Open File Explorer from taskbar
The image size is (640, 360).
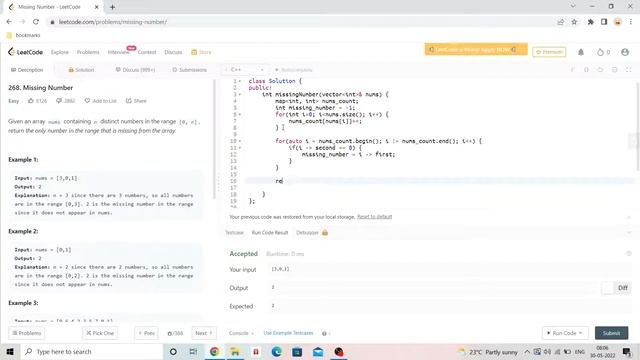(235, 351)
